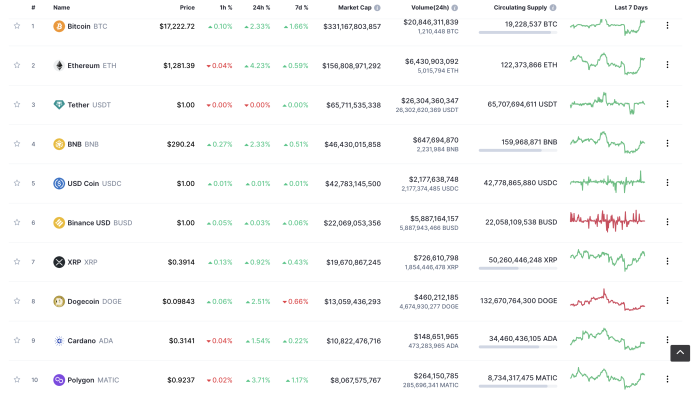Click Bitcoin circulating supply progress bar
Image resolution: width=697 pixels, height=397 pixels.
518,33
